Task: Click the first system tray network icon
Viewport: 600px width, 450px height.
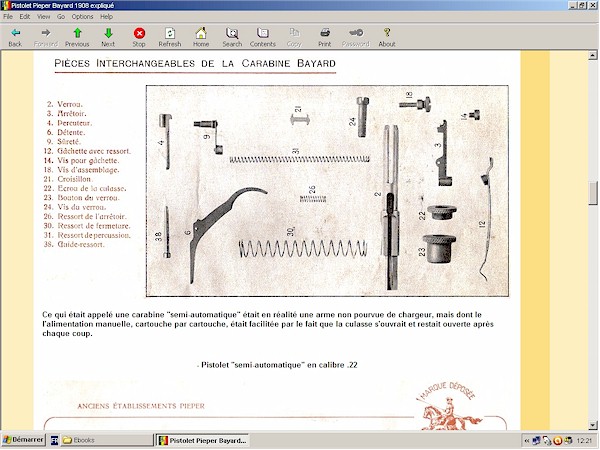Action: click(x=536, y=440)
